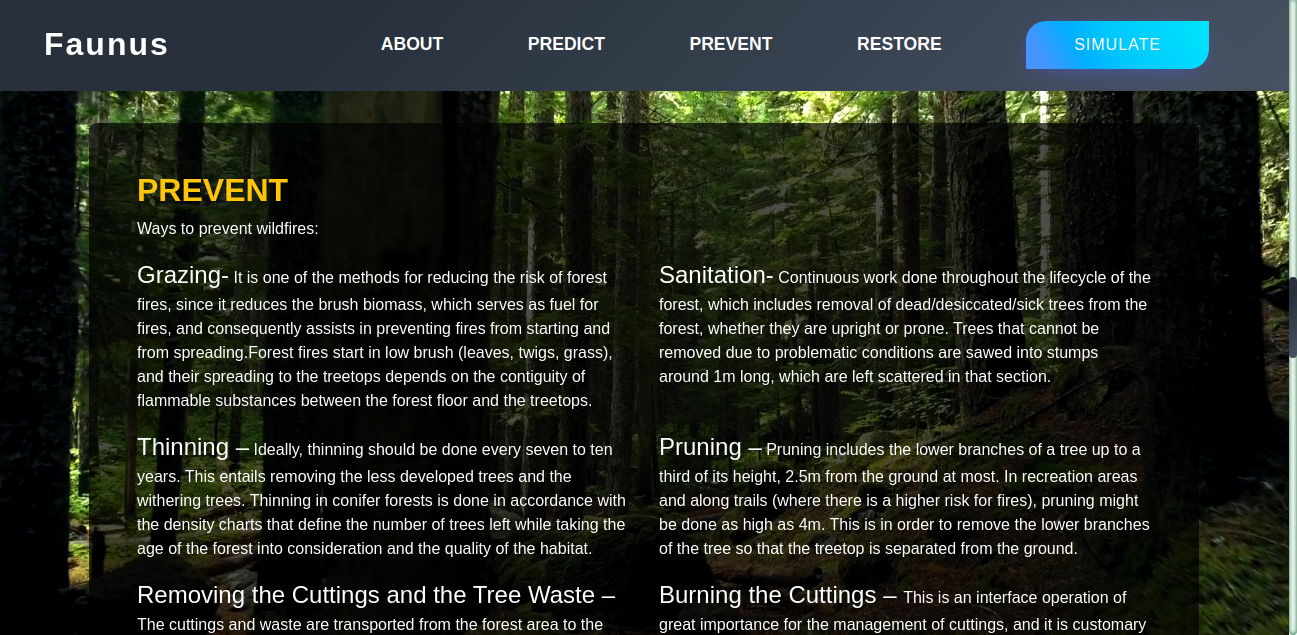
Task: Click the Grazing heading
Action: [183, 275]
